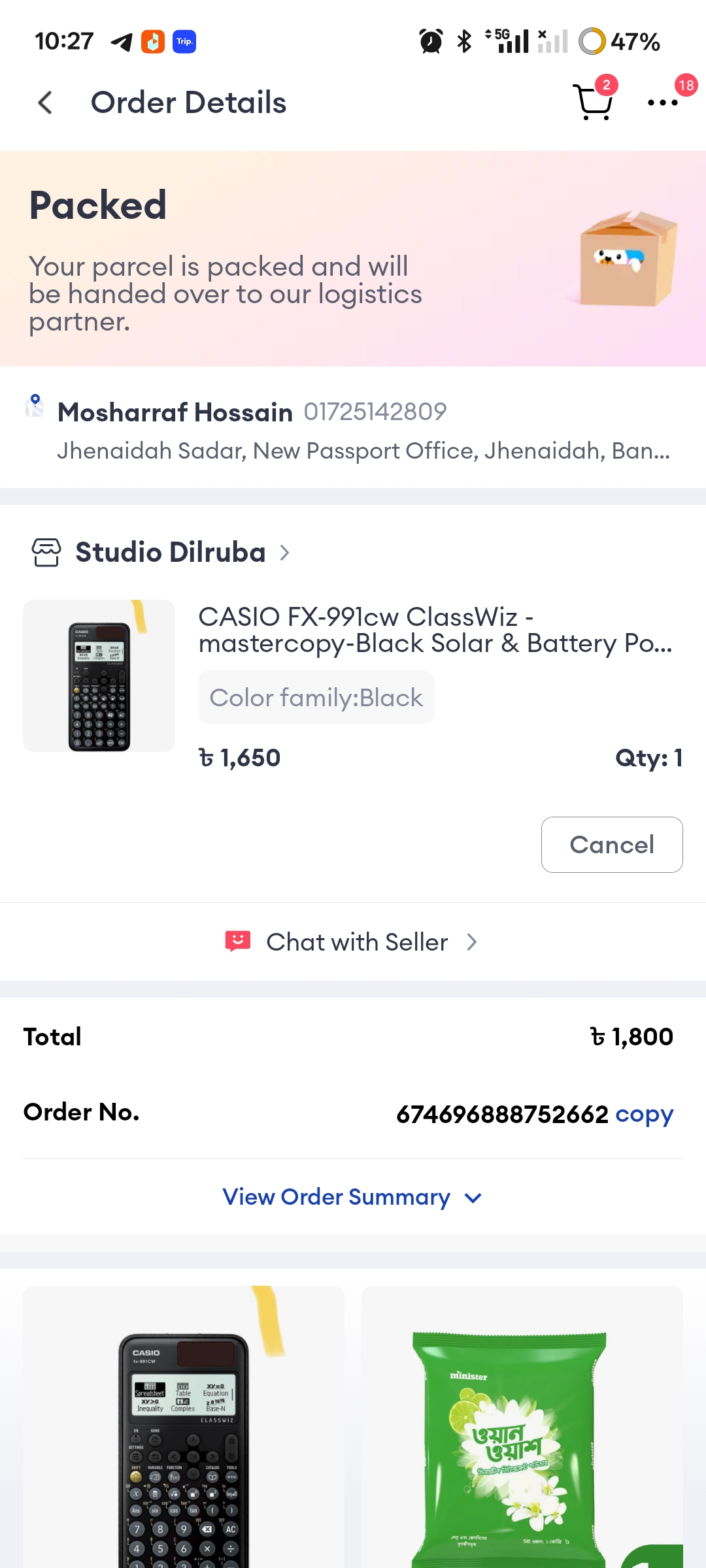Viewport: 706px width, 1568px height.
Task: Tap the packed parcel box illustration
Action: point(628,259)
